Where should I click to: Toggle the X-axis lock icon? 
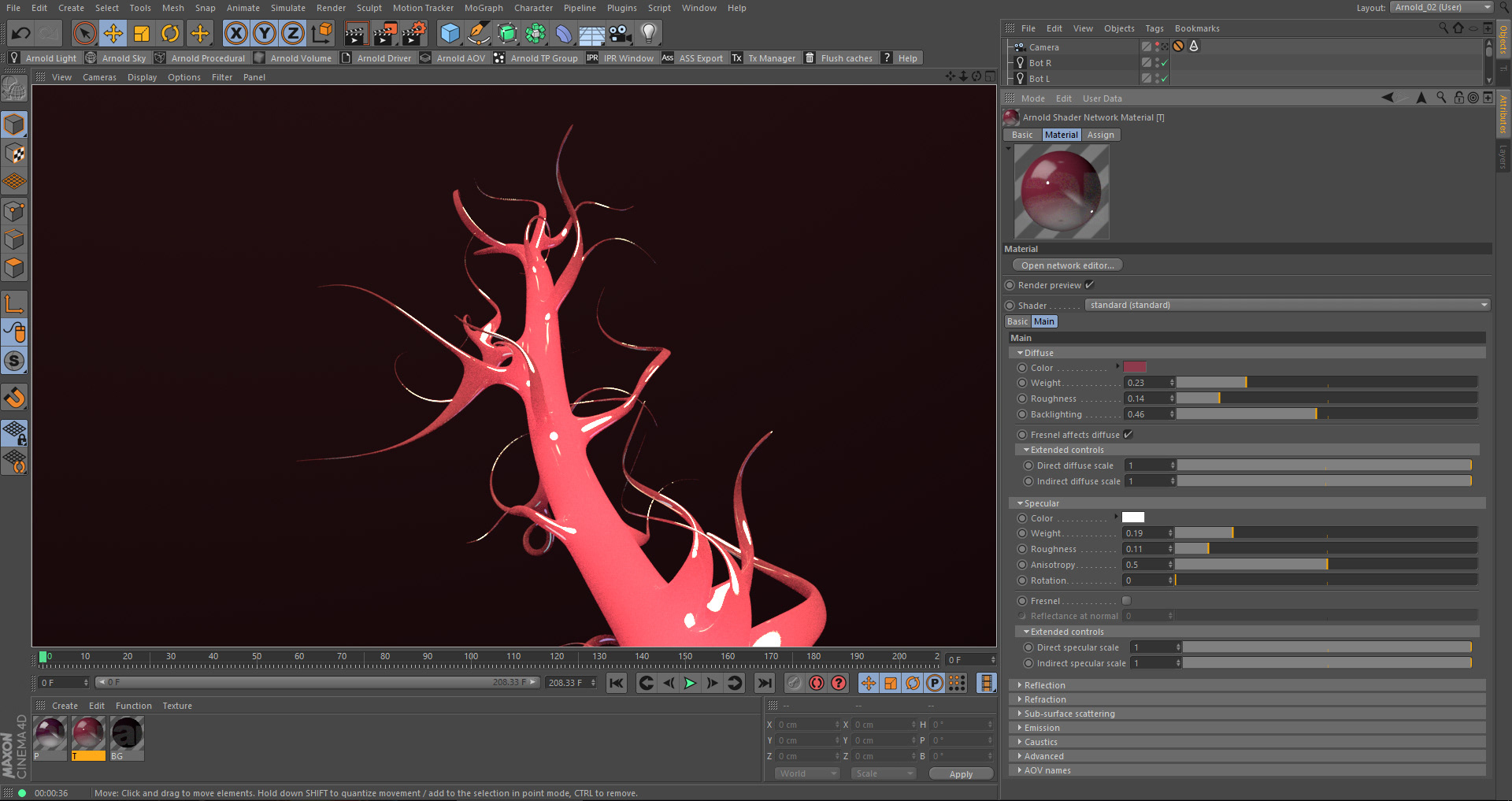[x=235, y=33]
